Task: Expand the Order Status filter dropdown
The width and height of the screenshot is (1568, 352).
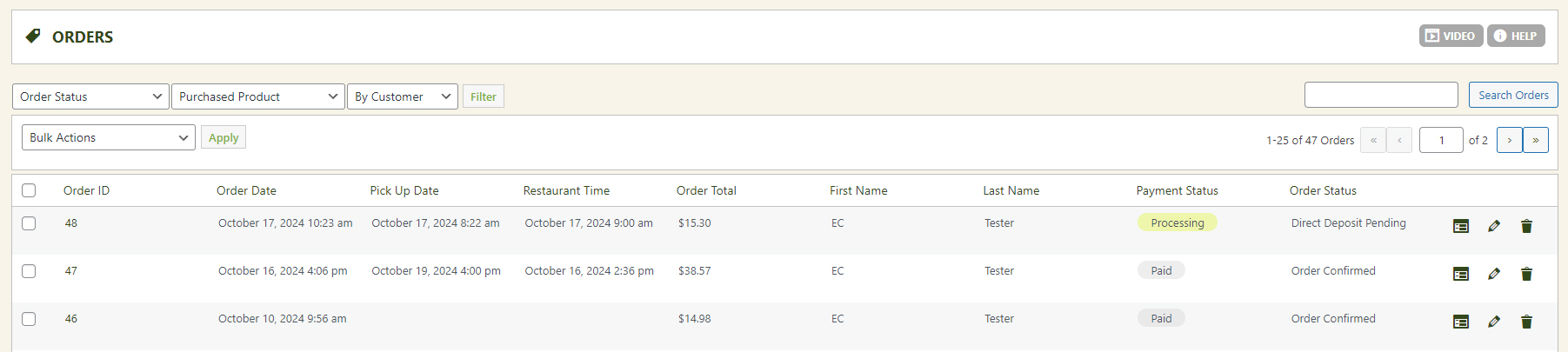Action: (x=90, y=96)
